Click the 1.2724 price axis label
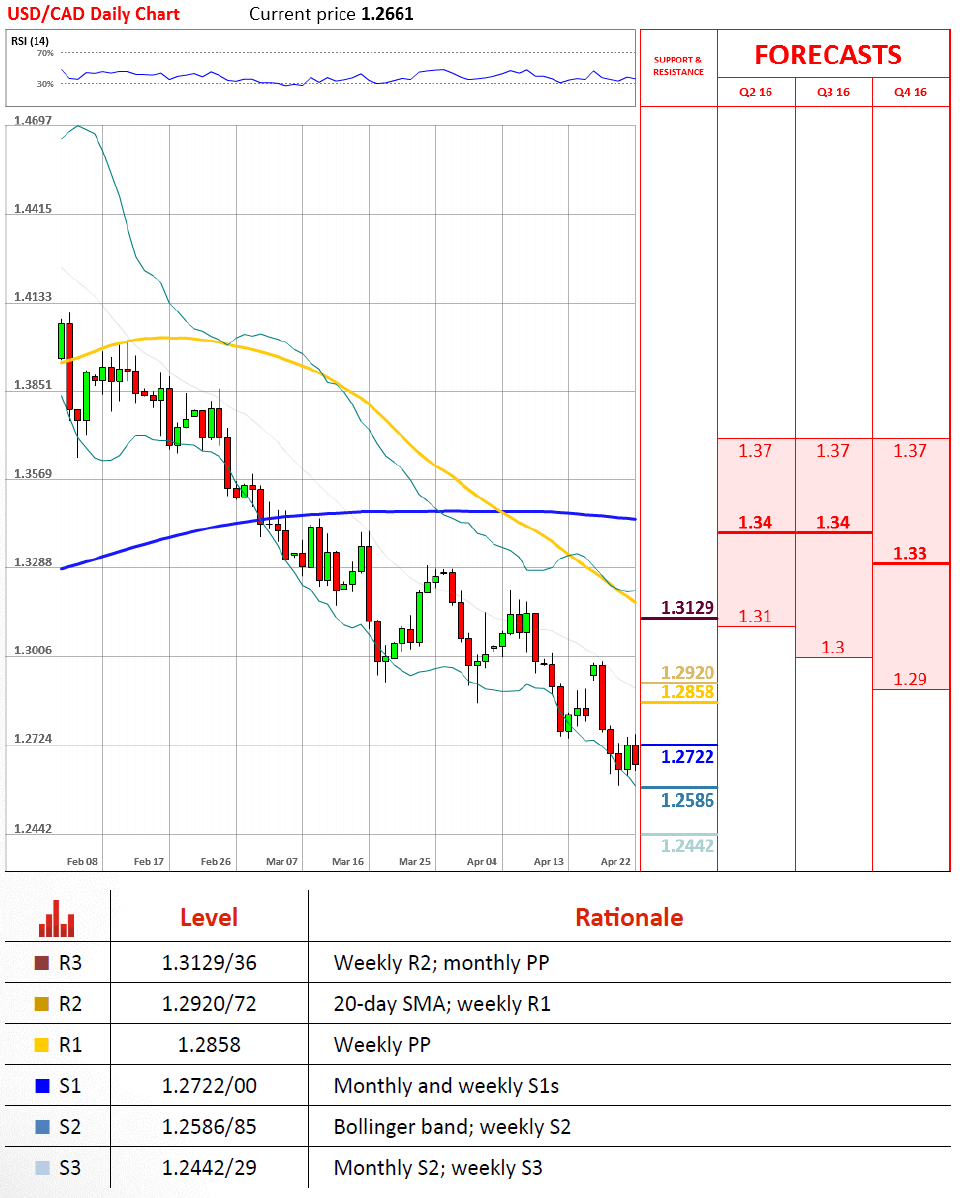 [x=33, y=739]
